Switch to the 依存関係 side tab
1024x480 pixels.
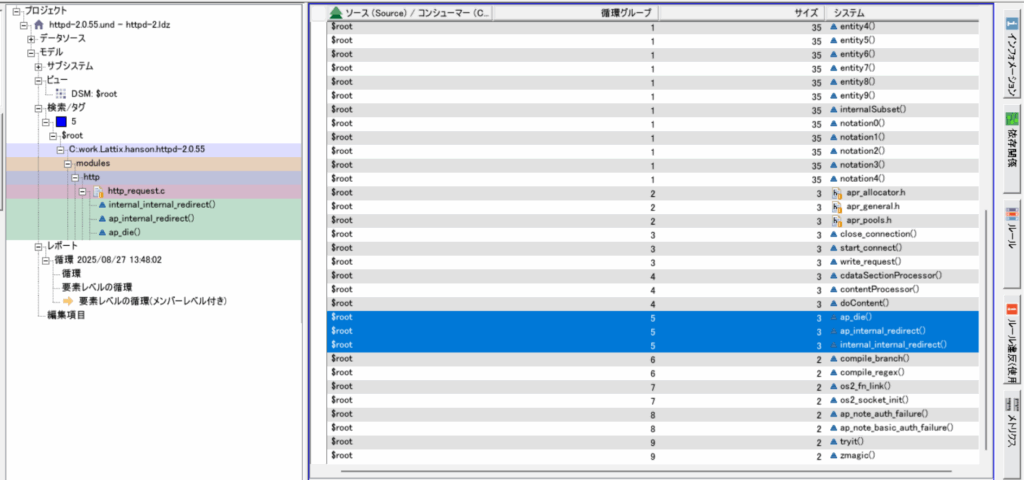pyautogui.click(x=1010, y=147)
